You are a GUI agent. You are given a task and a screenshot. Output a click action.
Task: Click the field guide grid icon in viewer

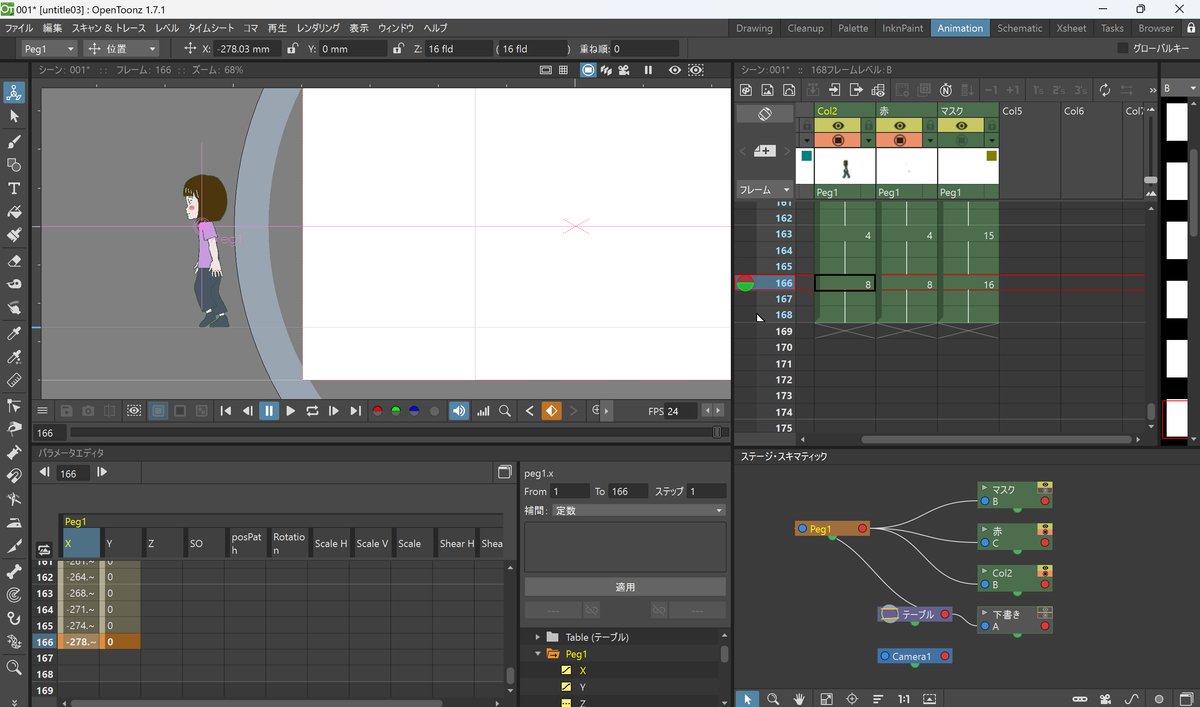(x=564, y=70)
